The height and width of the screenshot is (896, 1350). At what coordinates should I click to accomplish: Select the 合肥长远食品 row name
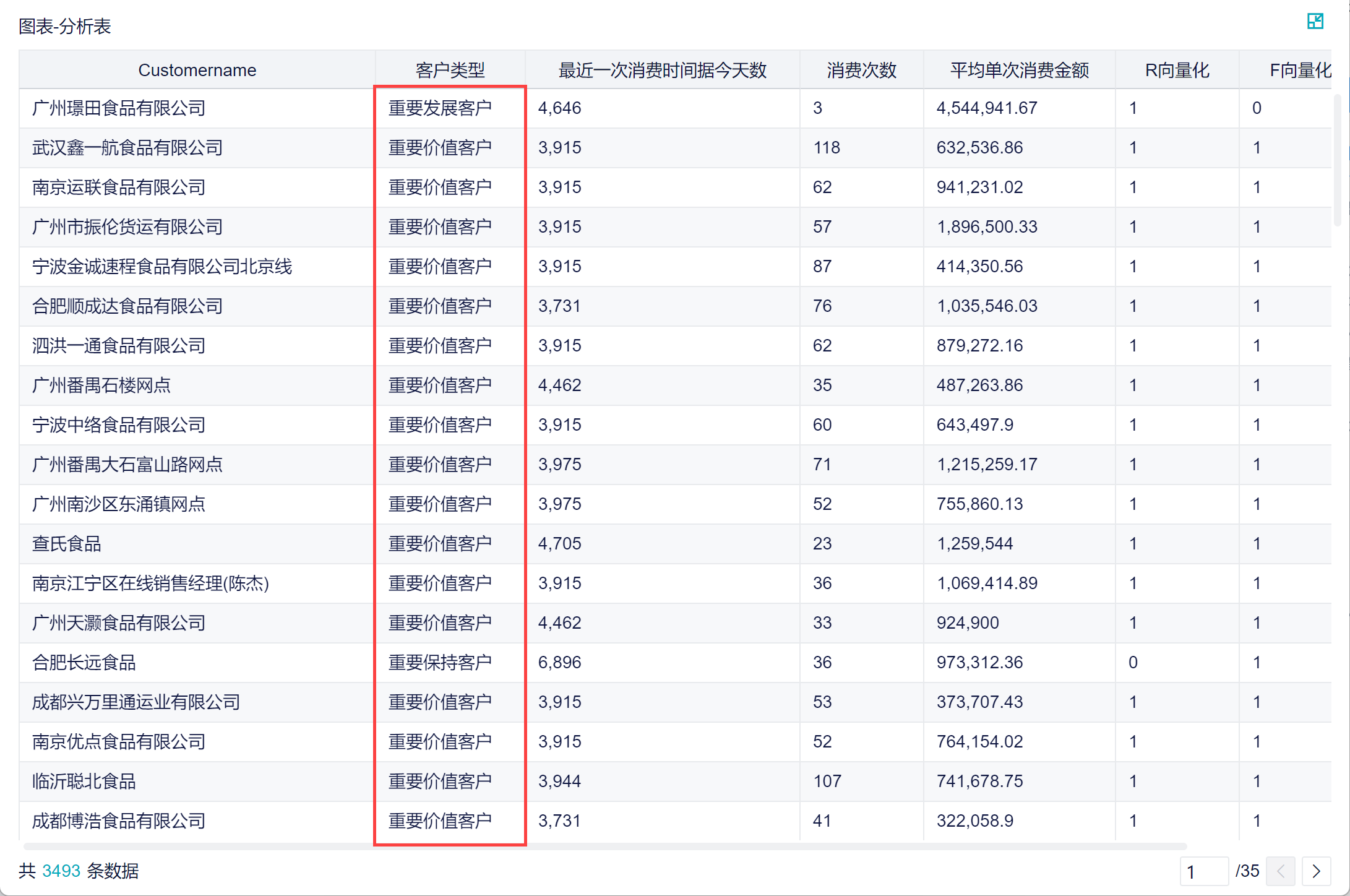[x=84, y=663]
